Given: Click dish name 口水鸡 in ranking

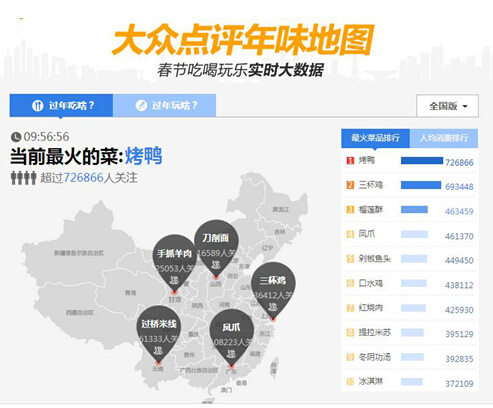Looking at the screenshot, I should click(x=371, y=283).
